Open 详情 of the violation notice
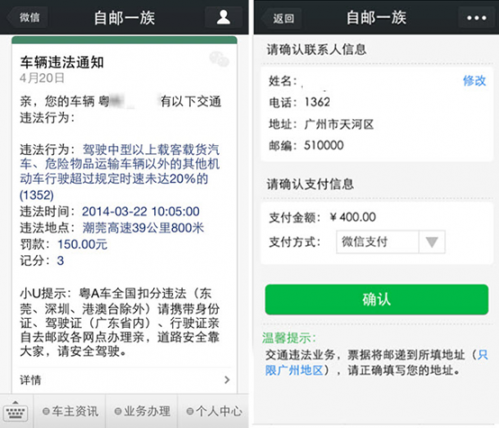Screen dimensions: 499x428 pyautogui.click(x=125, y=380)
